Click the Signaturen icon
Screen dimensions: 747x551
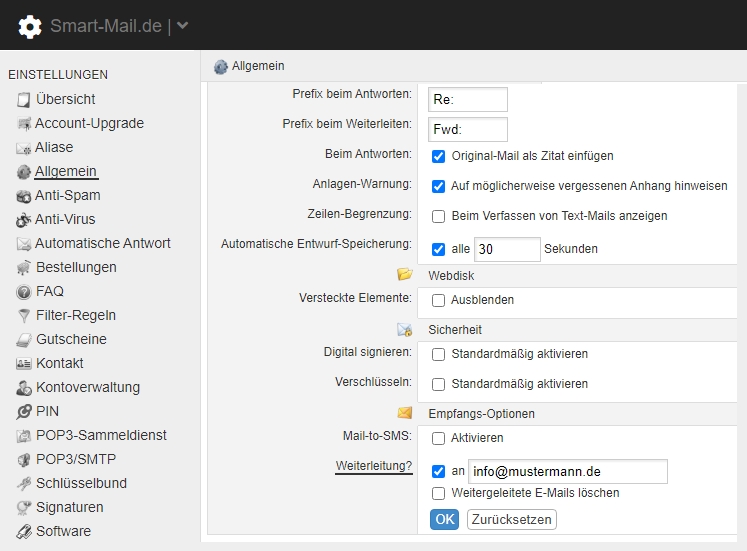pyautogui.click(x=23, y=508)
